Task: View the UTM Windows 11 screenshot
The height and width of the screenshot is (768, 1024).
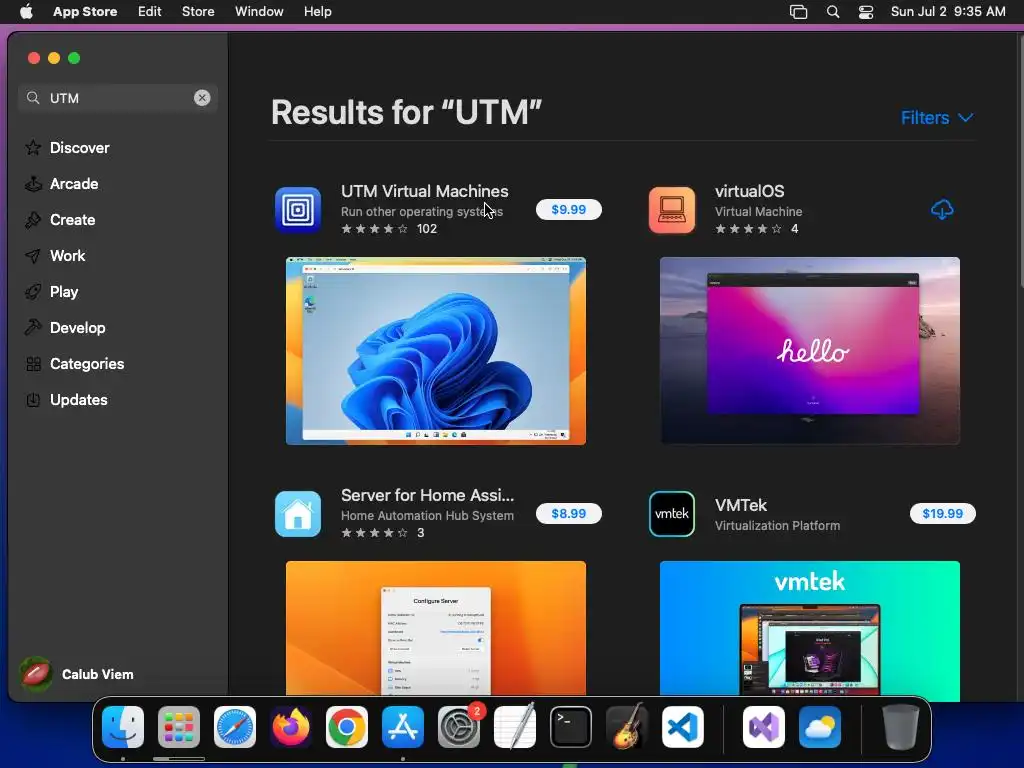Action: click(x=436, y=351)
